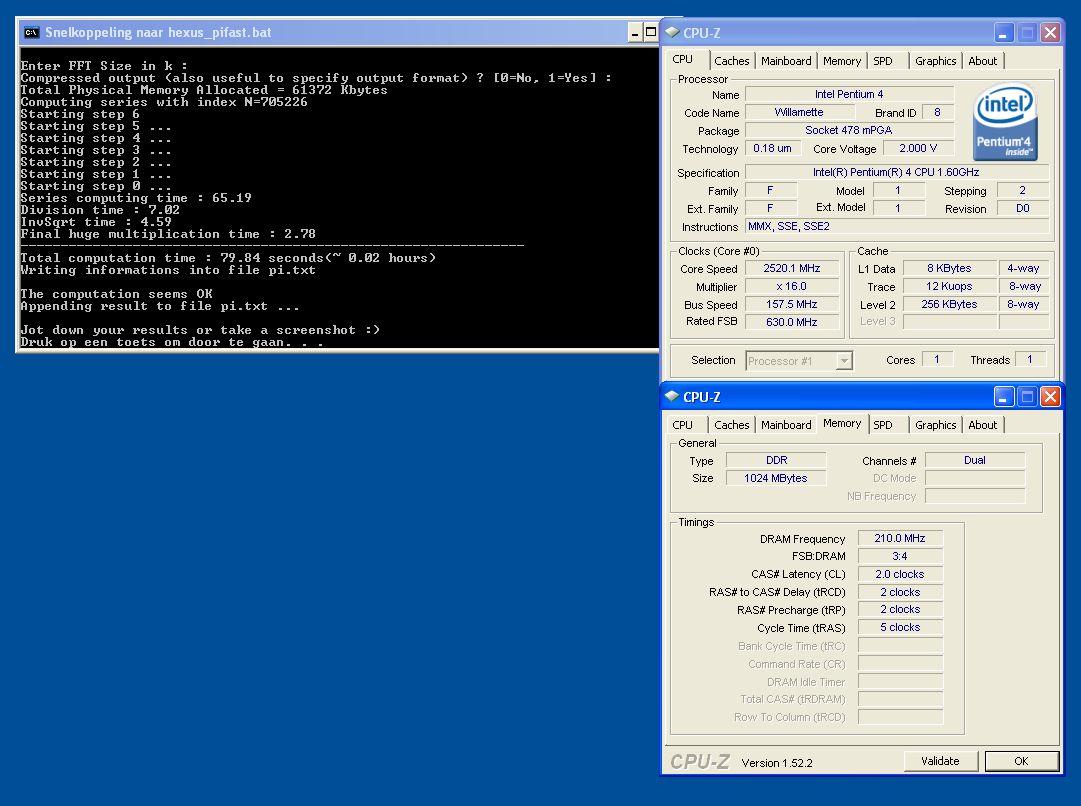
Task: Click 'Version 1.52.2' text in CPU-Z
Action: click(x=777, y=763)
